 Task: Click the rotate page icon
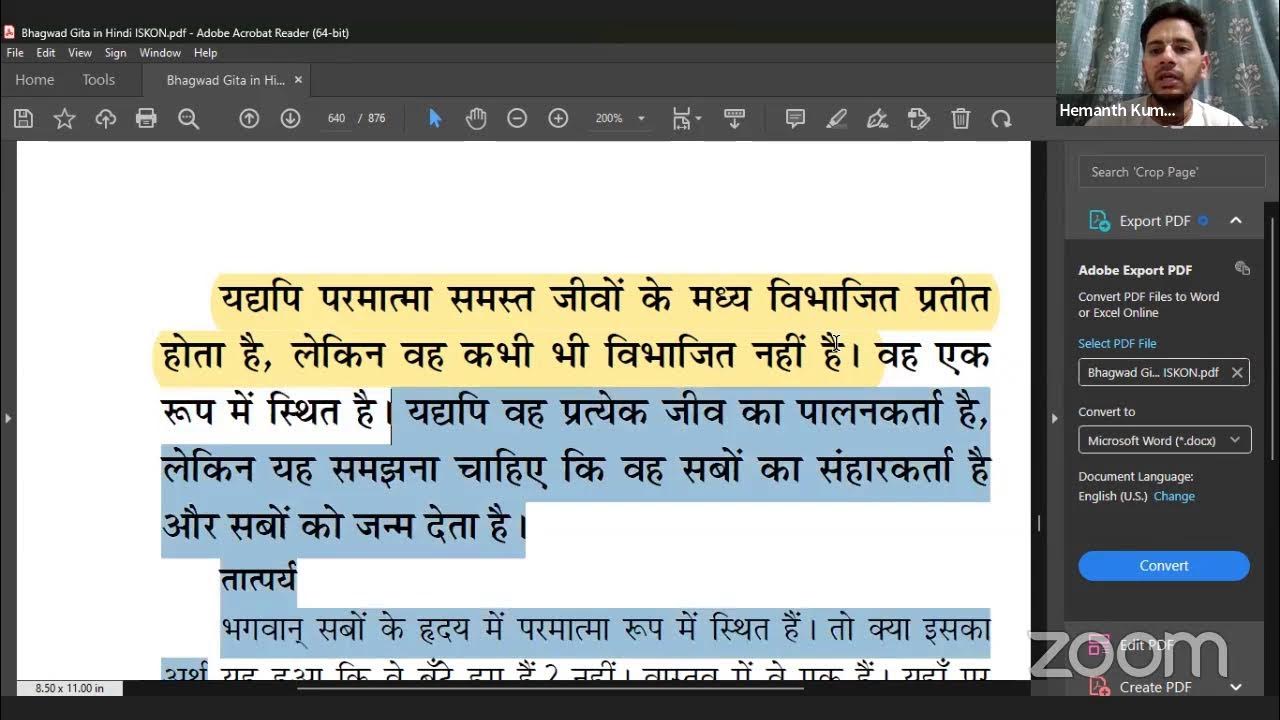[1001, 119]
